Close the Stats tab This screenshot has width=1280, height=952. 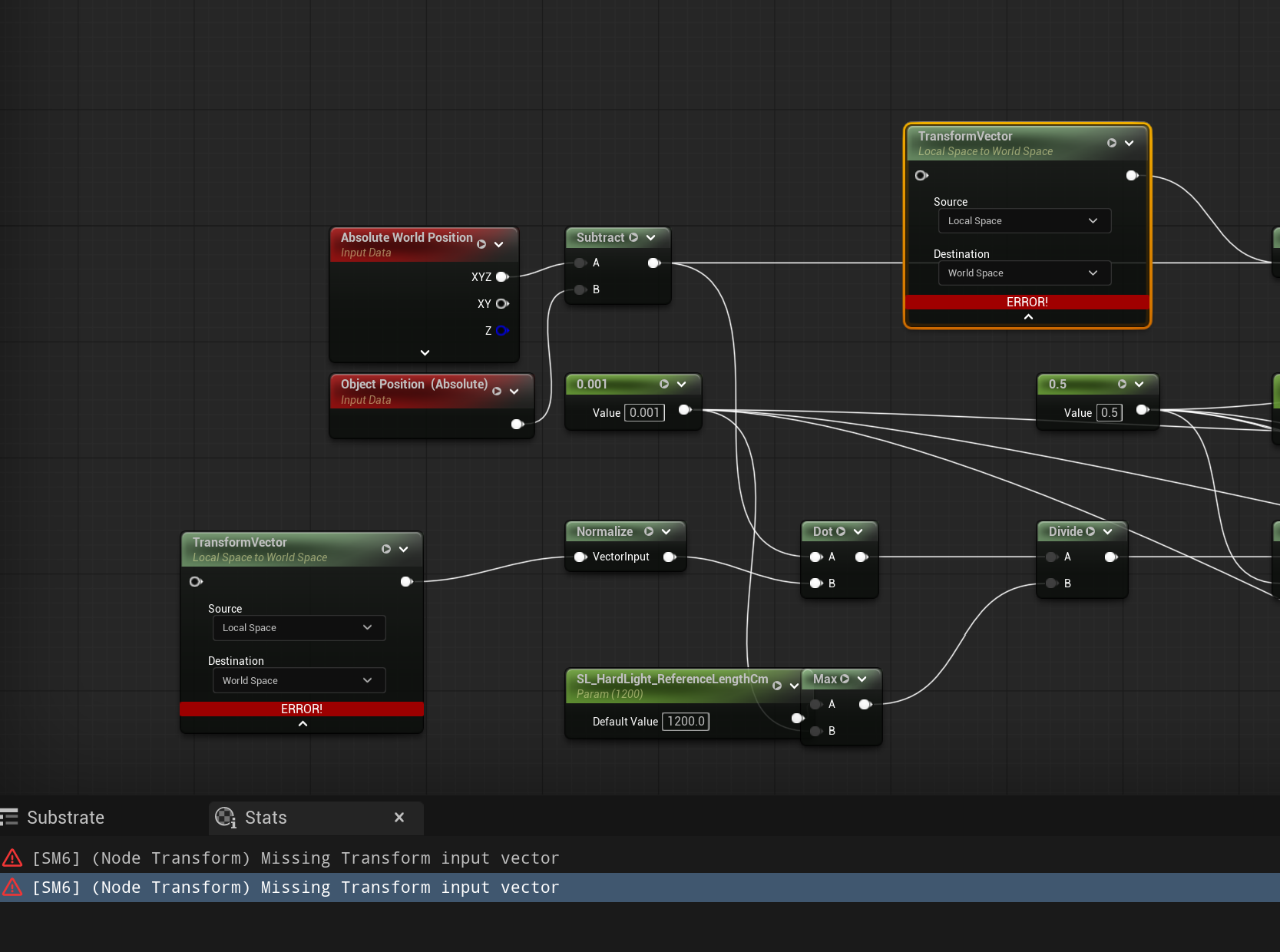(x=399, y=818)
